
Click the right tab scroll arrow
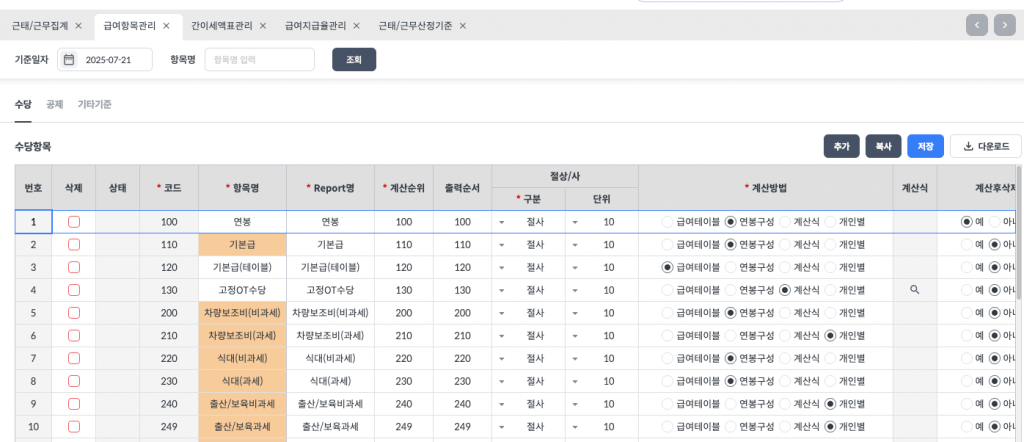point(1004,25)
